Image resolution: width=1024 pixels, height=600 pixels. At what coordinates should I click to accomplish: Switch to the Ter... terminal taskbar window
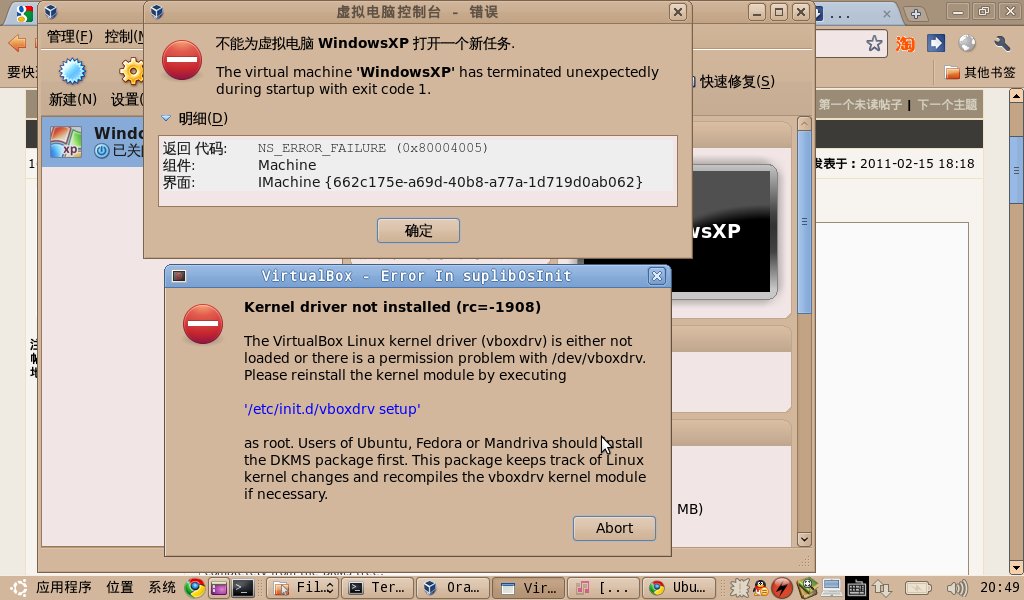[x=379, y=588]
